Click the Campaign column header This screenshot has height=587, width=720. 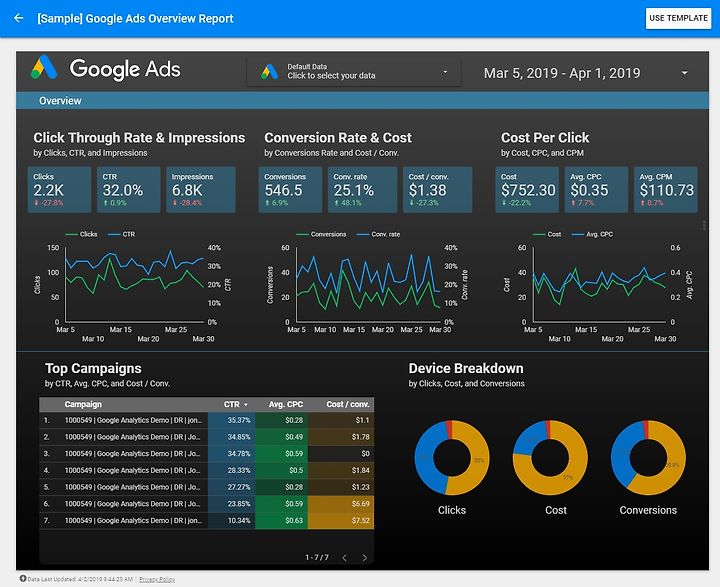[83, 404]
